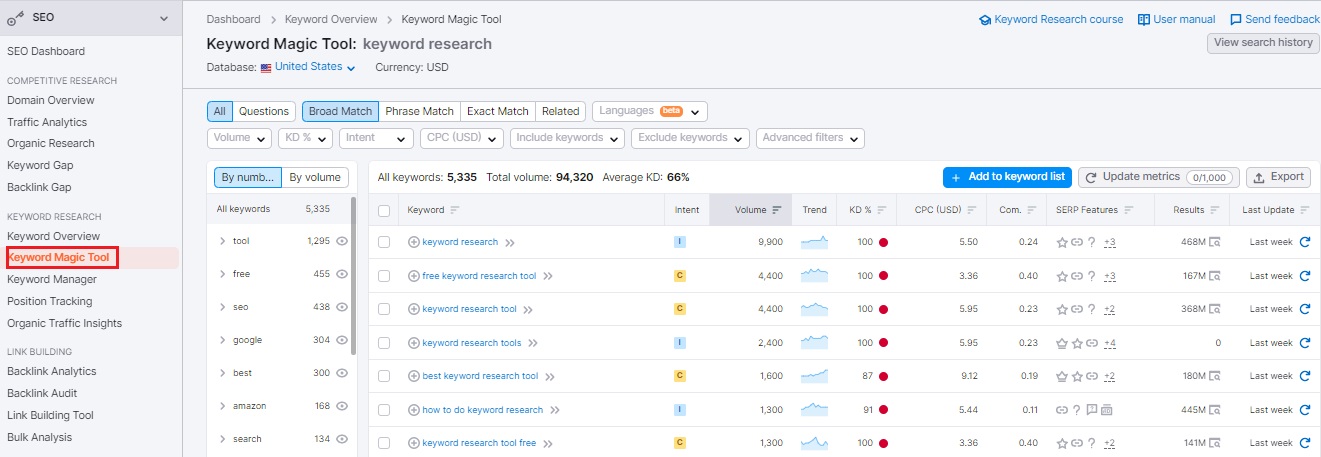View SERP icon next to 167M results

[1215, 276]
